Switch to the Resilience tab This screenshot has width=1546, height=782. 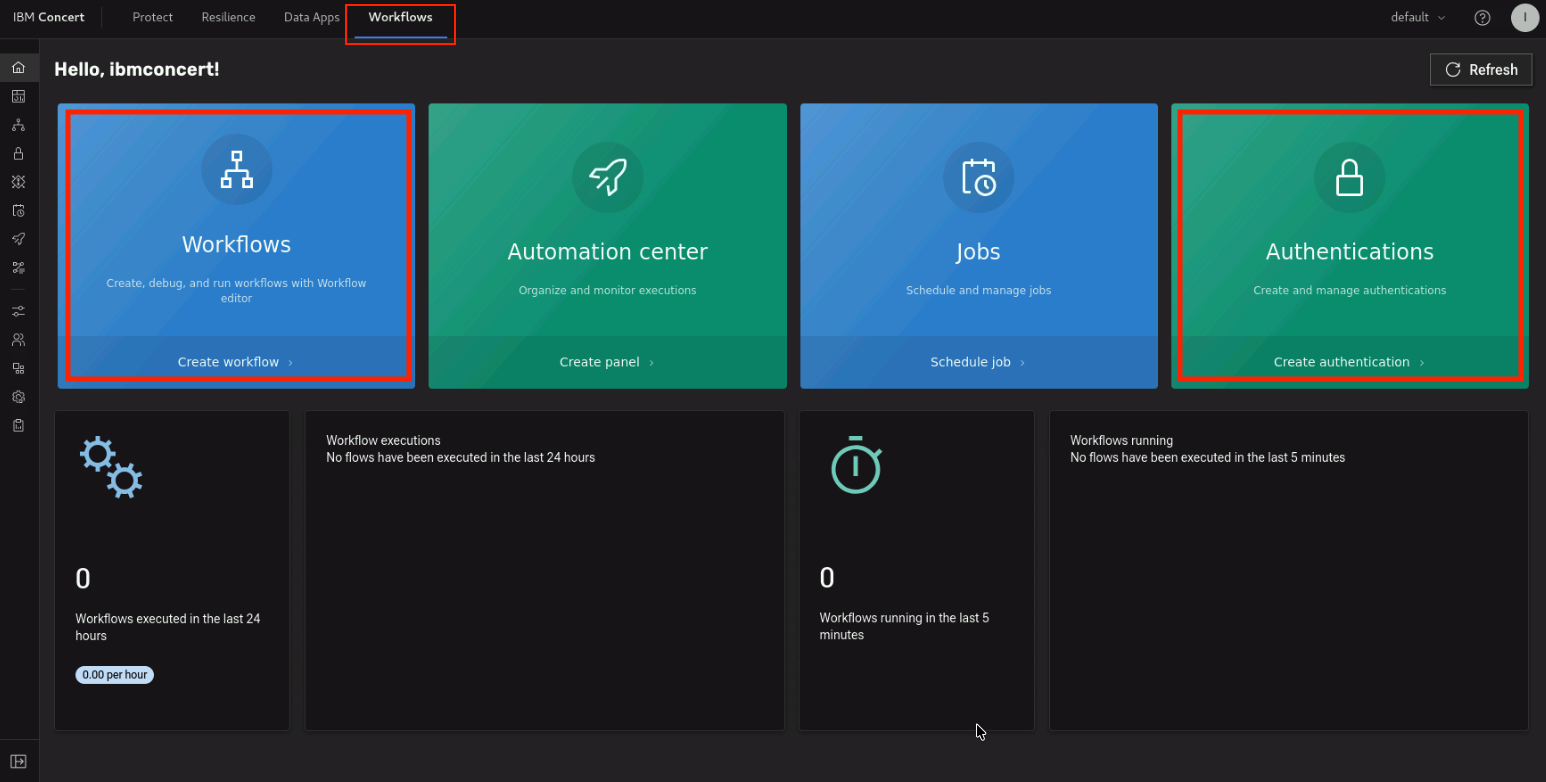point(228,18)
